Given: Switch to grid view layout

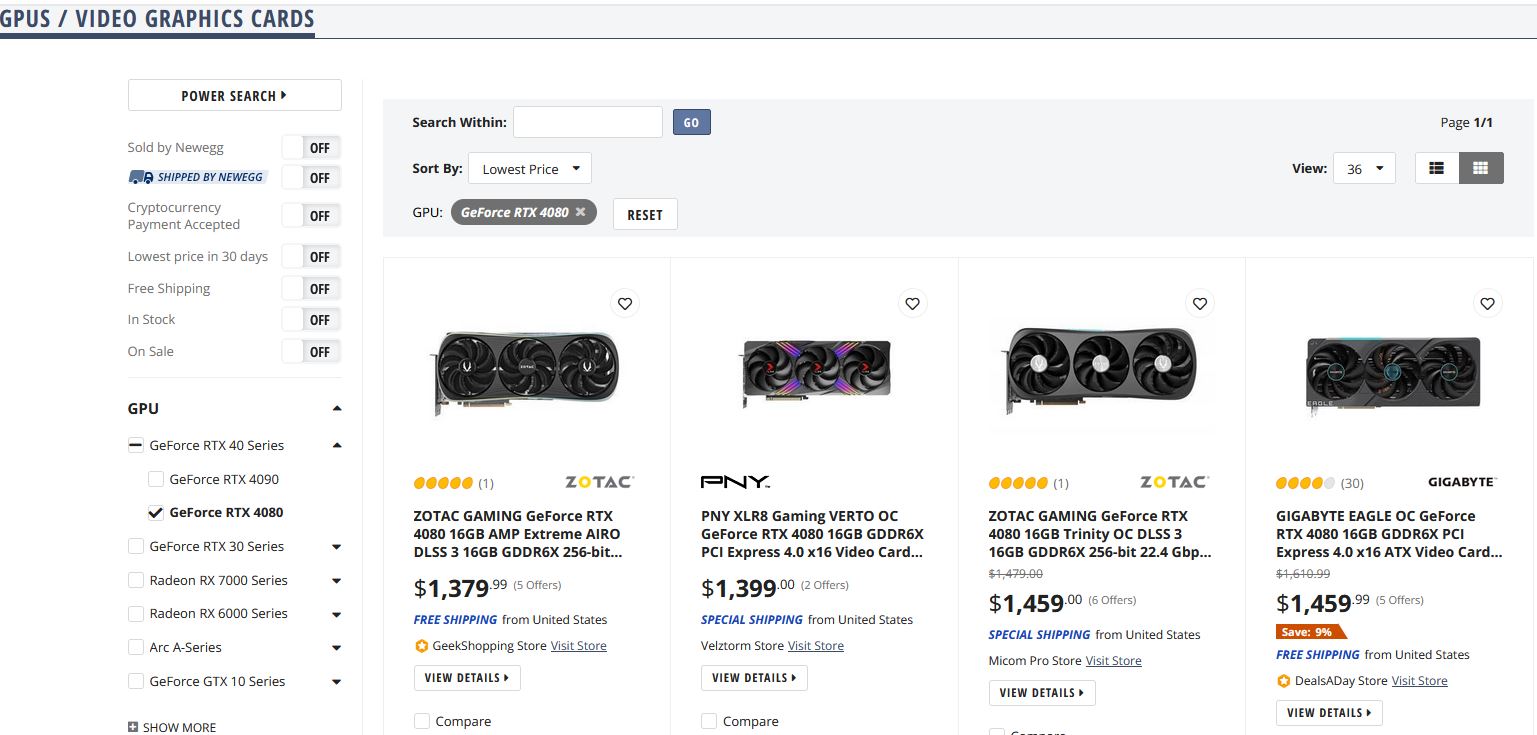Looking at the screenshot, I should 1481,169.
